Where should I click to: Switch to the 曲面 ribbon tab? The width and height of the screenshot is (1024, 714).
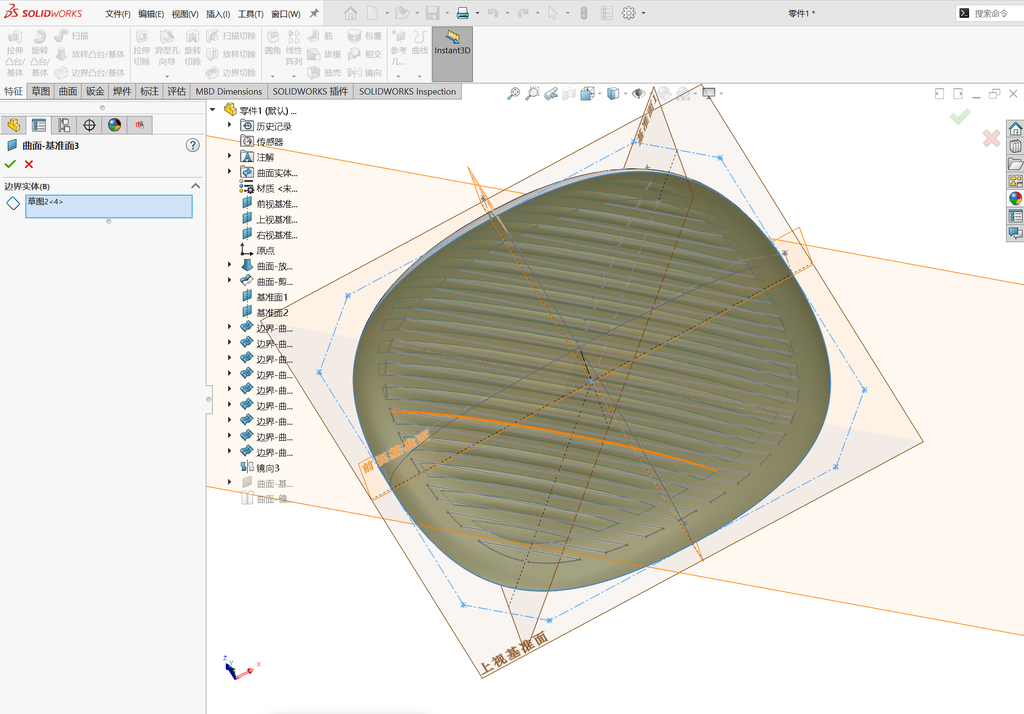68,91
